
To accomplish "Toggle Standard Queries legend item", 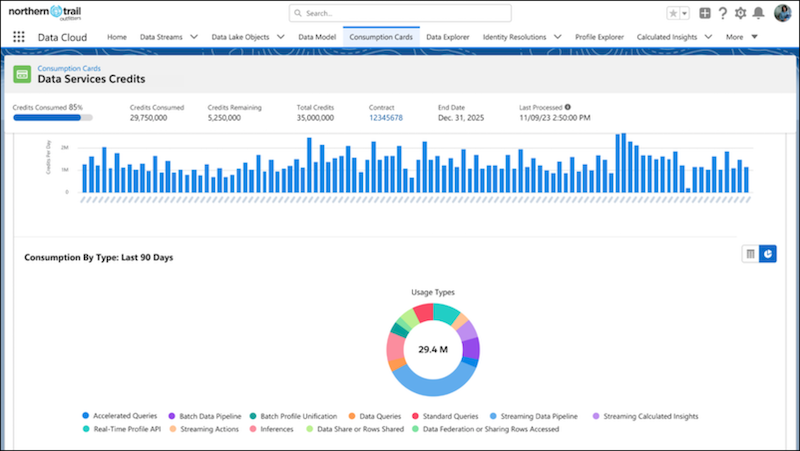I will (445, 416).
